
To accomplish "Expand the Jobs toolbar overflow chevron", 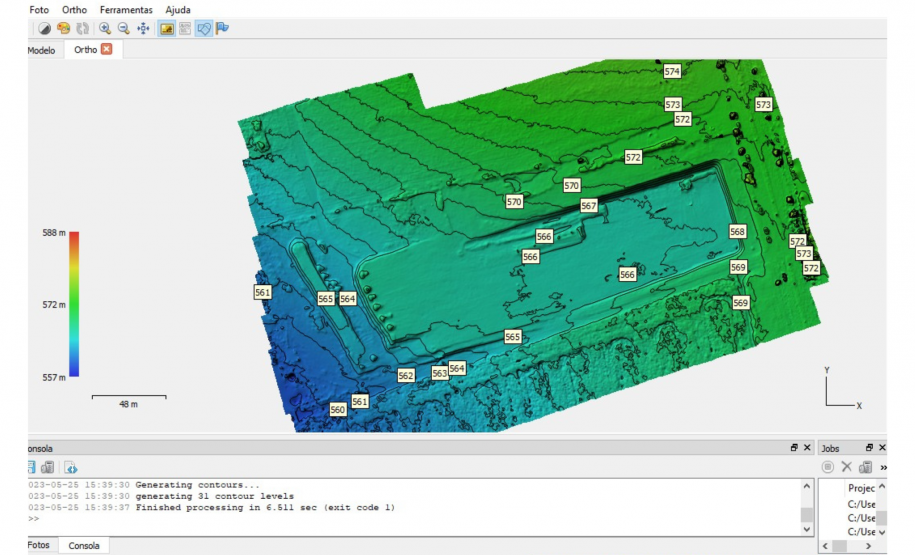I will click(884, 467).
